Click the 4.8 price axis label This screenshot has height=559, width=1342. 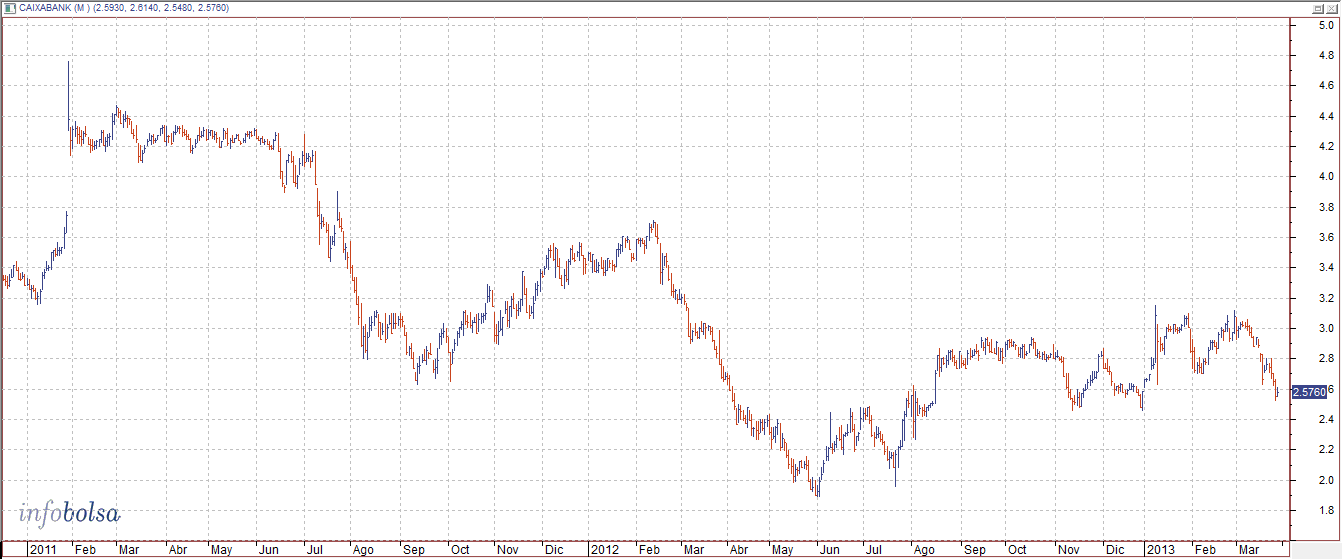1326,56
